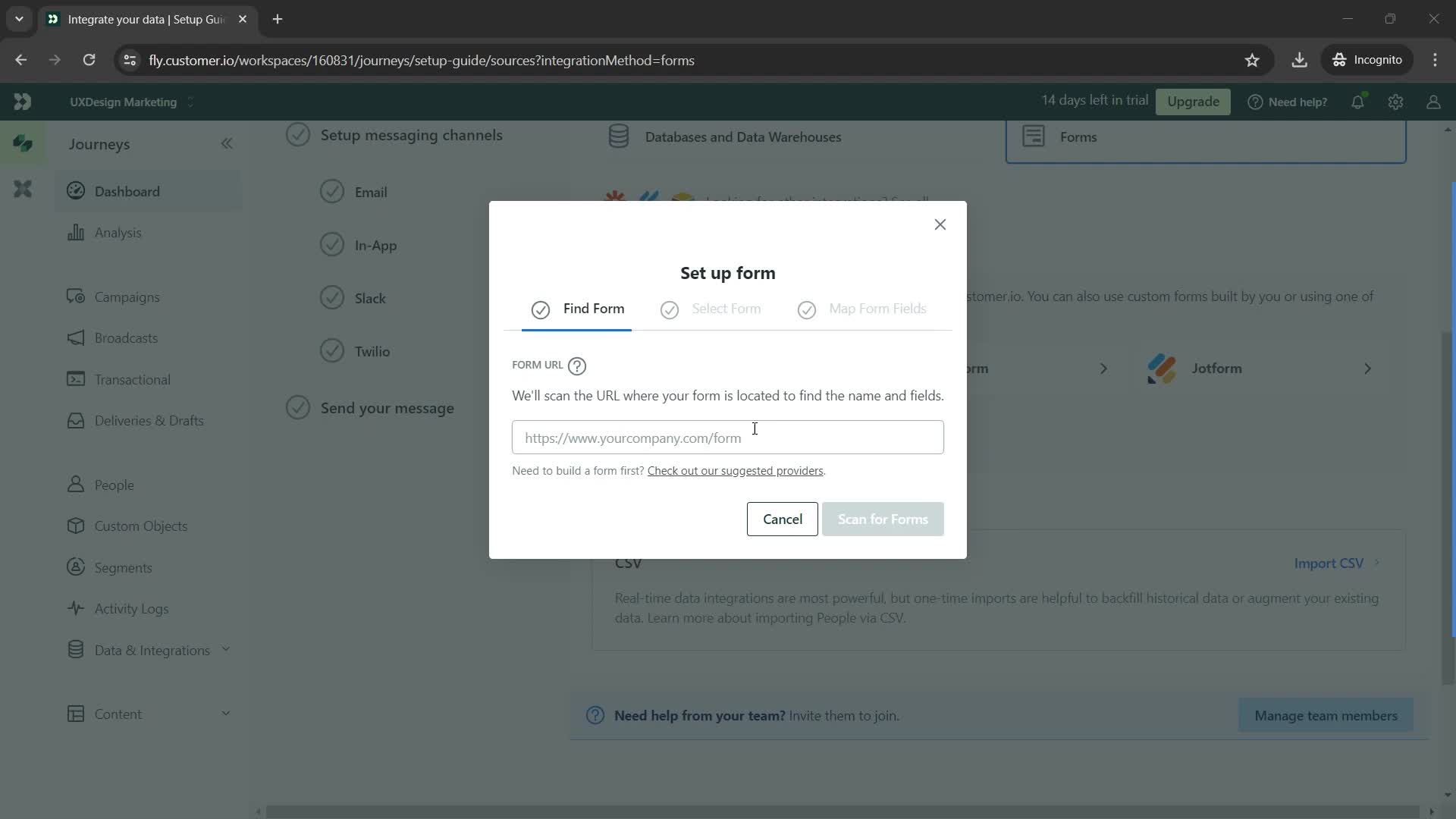Collapse the Journeys sidebar panel
This screenshot has height=819, width=1456.
(227, 143)
